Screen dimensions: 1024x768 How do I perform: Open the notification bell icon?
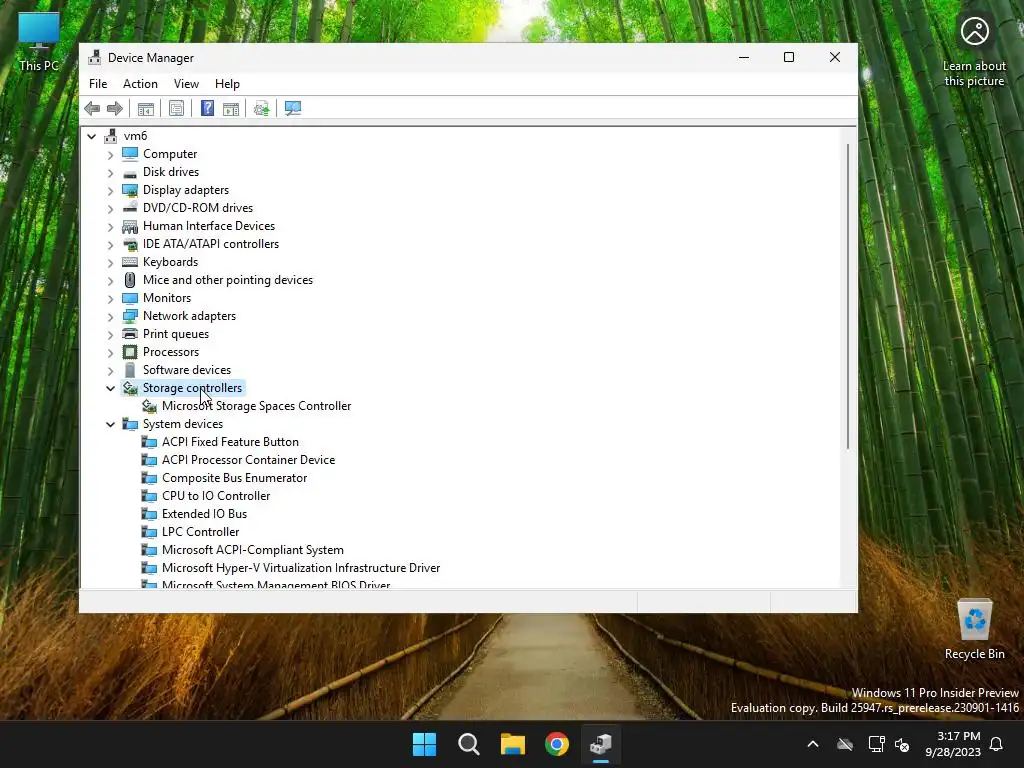point(997,744)
